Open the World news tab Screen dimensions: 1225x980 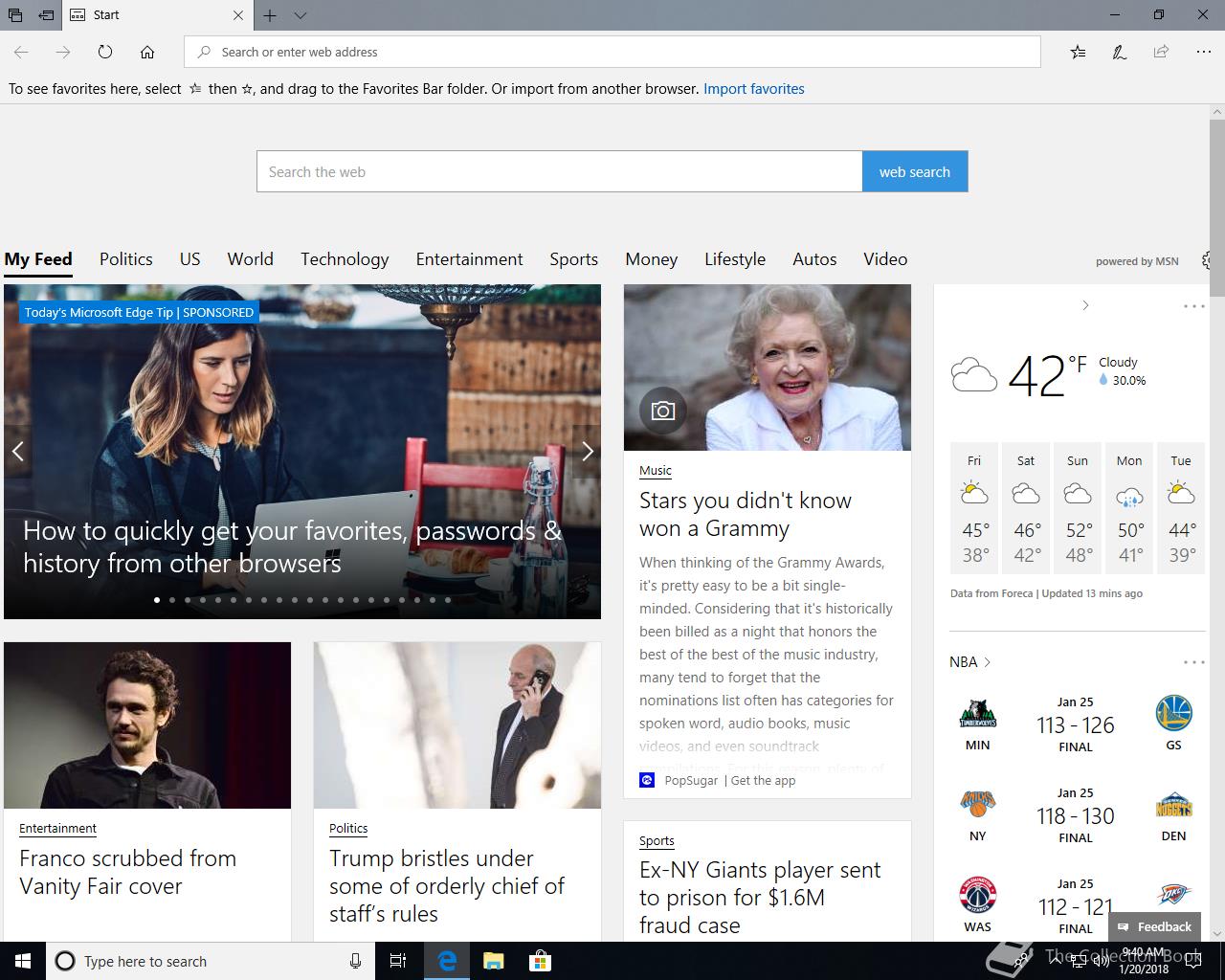pyautogui.click(x=251, y=259)
